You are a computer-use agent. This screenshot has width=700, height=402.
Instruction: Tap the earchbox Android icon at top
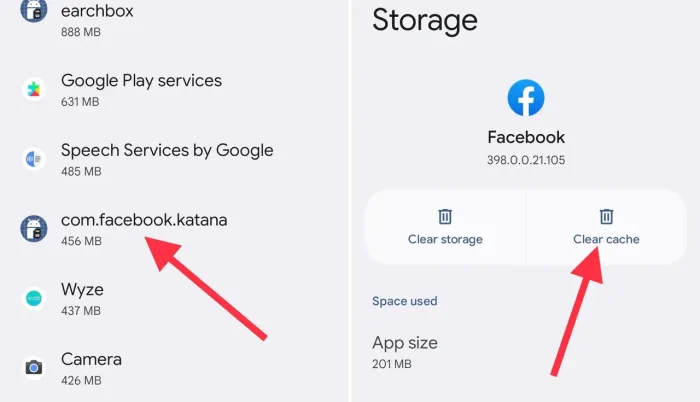(33, 10)
